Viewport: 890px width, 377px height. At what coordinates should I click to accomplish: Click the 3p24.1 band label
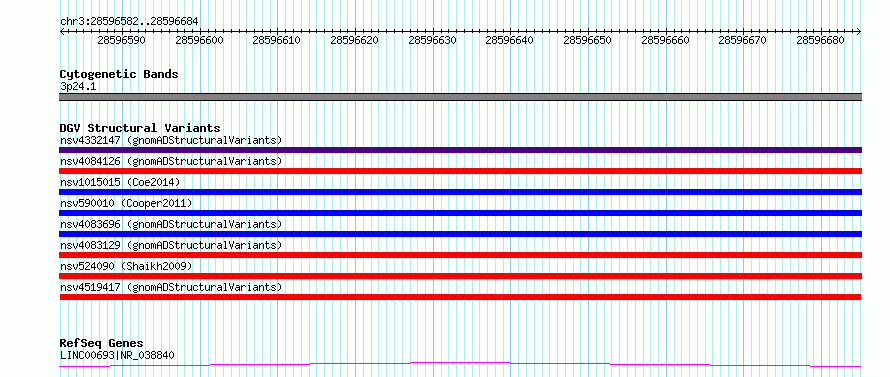[78, 87]
